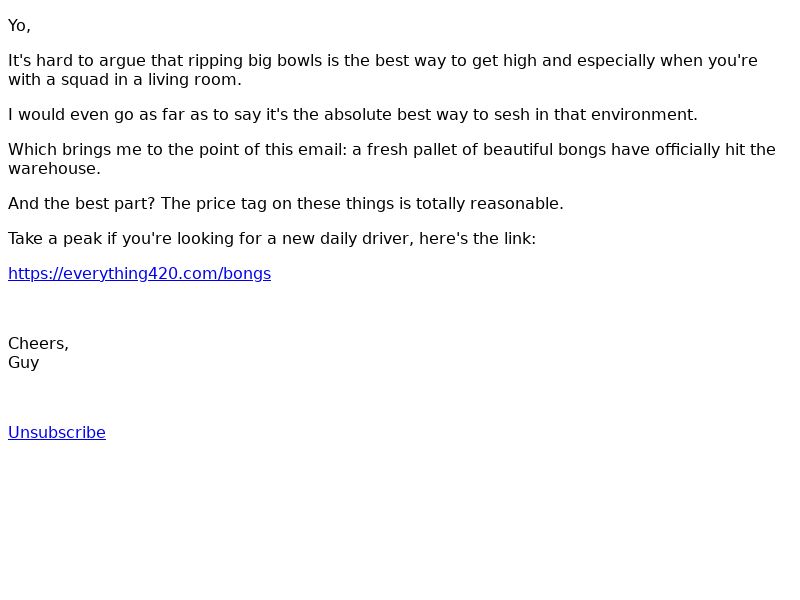The height and width of the screenshot is (600, 800).
Task: Click the "Yo," greeting text
Action: click(x=19, y=26)
